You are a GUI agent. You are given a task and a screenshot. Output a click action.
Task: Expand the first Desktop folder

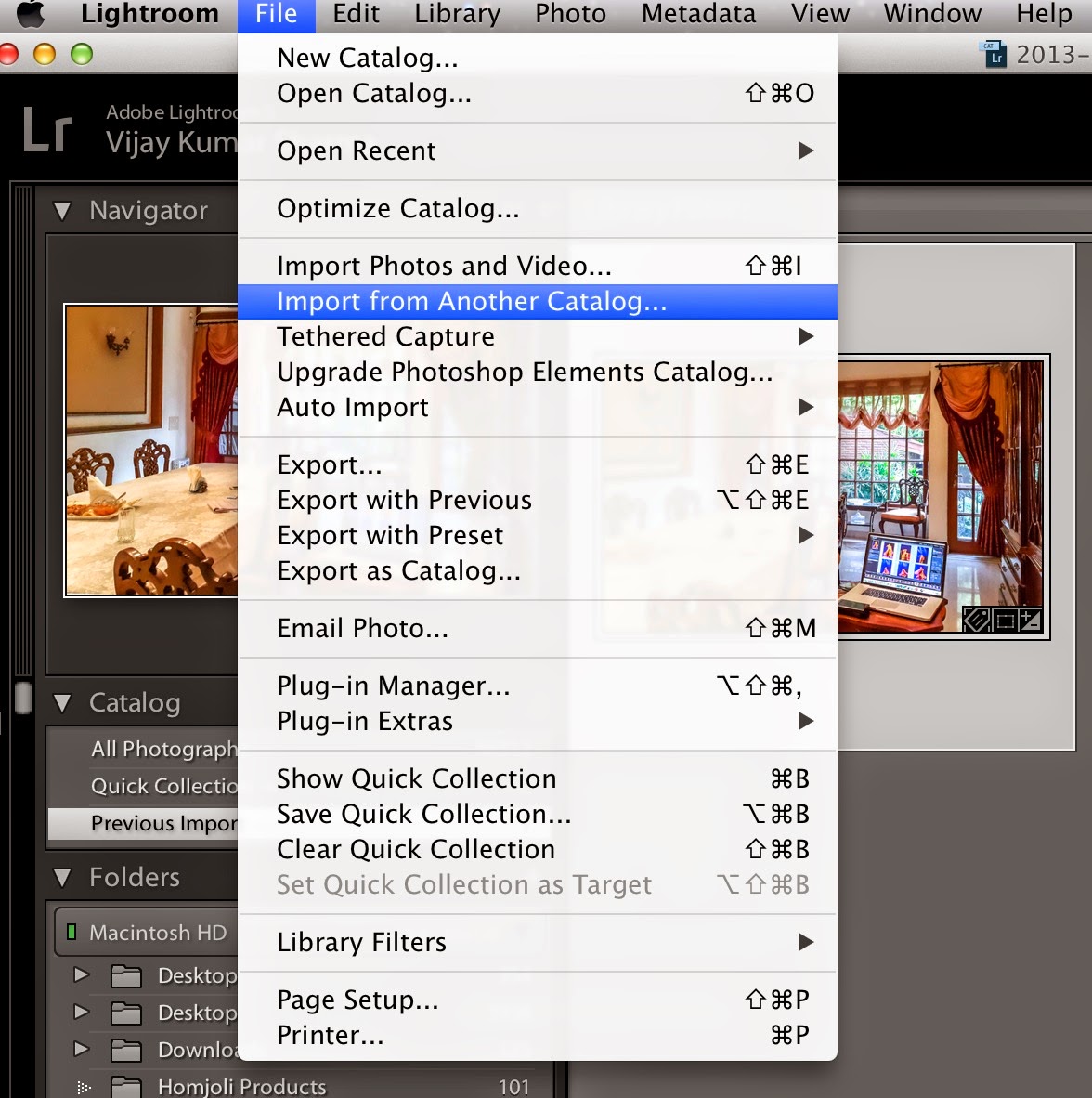(x=81, y=974)
